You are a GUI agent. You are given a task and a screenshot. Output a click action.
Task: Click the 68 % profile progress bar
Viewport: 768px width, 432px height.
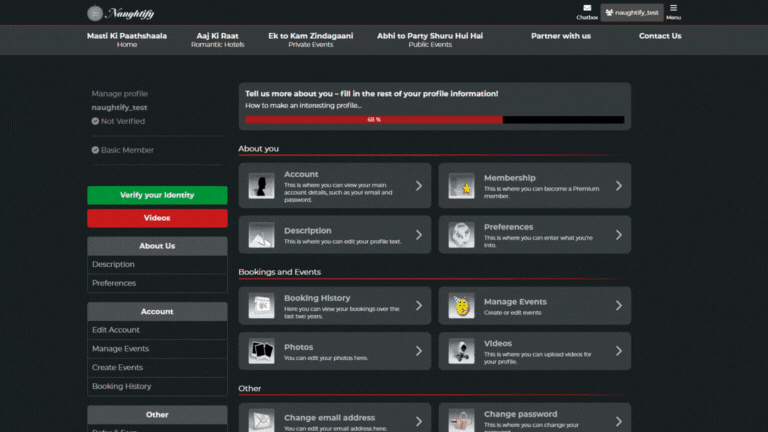[x=434, y=120]
